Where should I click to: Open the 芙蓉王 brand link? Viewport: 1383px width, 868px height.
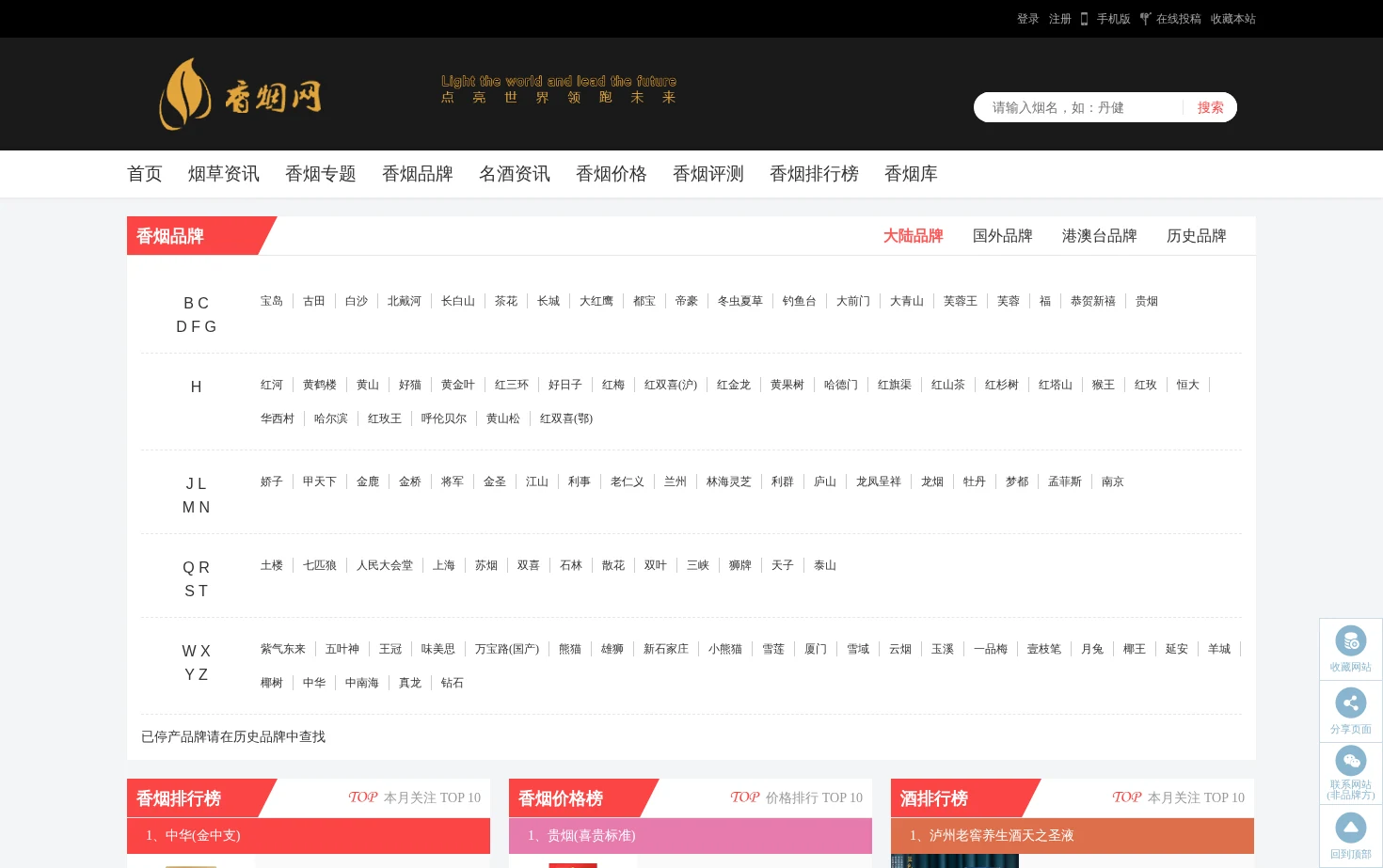tap(961, 301)
